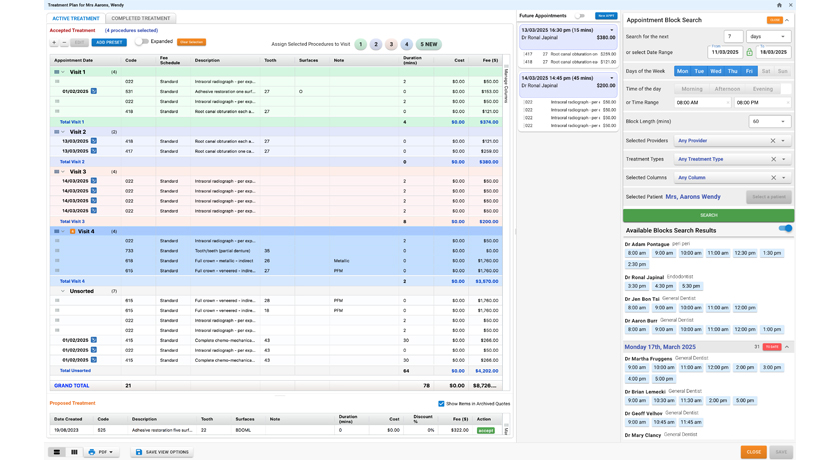Select the row layout view icon
This screenshot has width=840, height=460.
point(56,452)
